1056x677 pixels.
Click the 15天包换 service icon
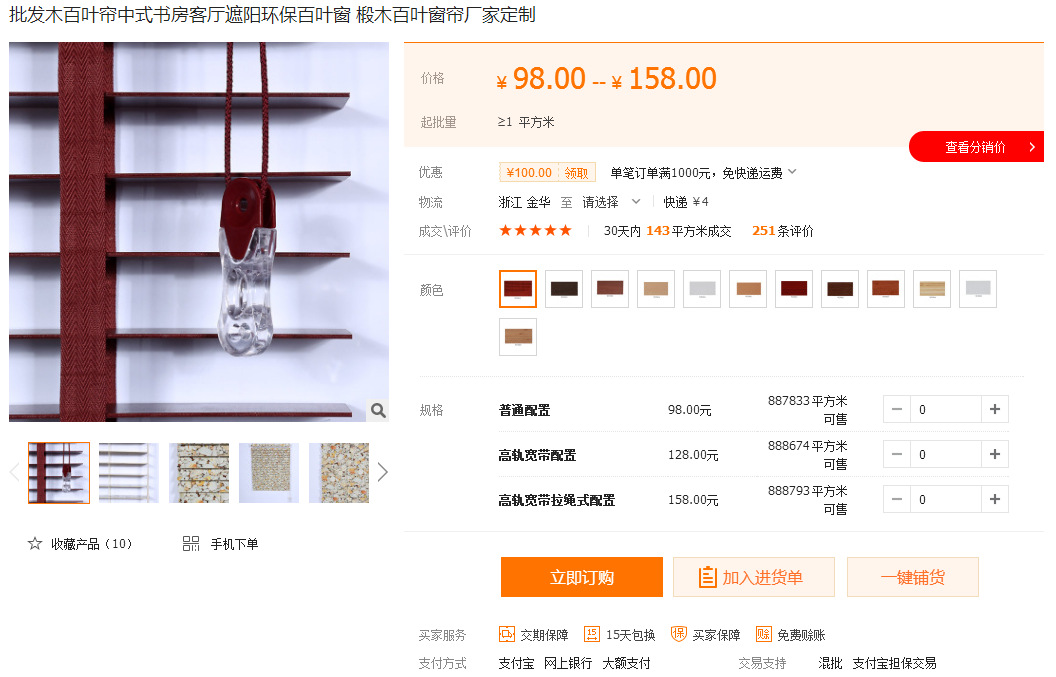coord(592,635)
